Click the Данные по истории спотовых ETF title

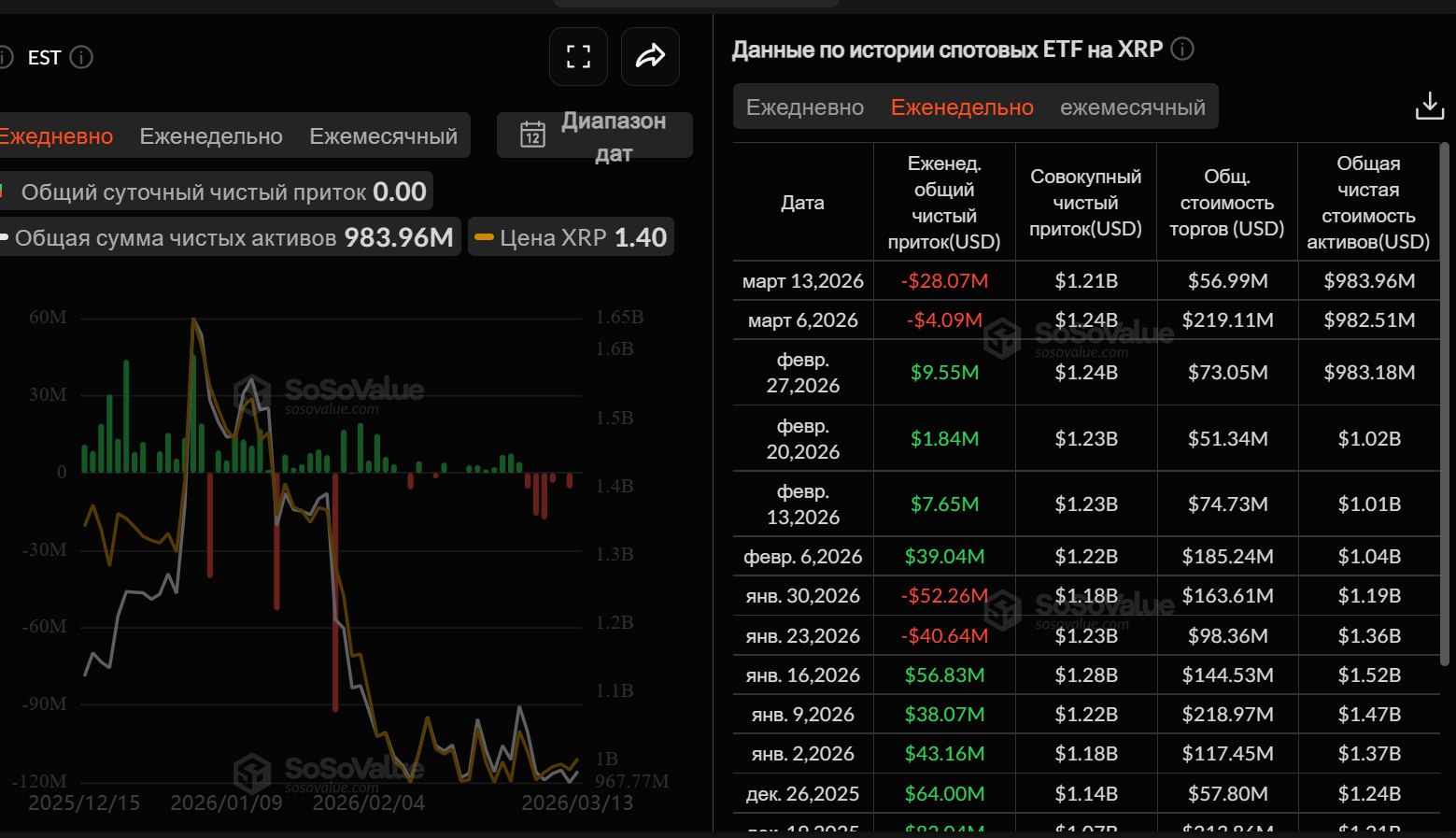(x=947, y=50)
